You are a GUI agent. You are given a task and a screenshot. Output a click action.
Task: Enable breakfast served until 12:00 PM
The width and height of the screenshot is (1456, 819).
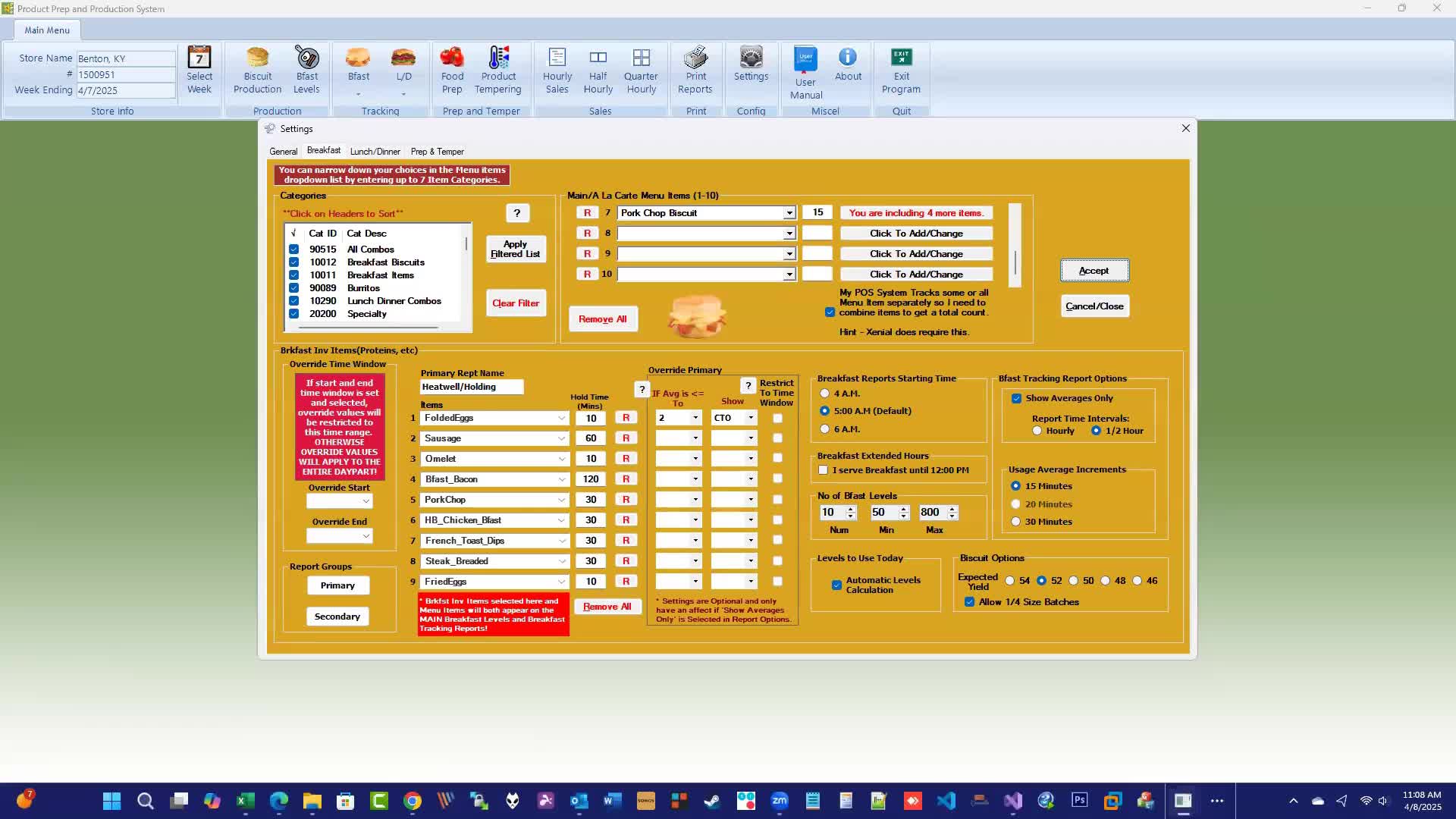824,470
